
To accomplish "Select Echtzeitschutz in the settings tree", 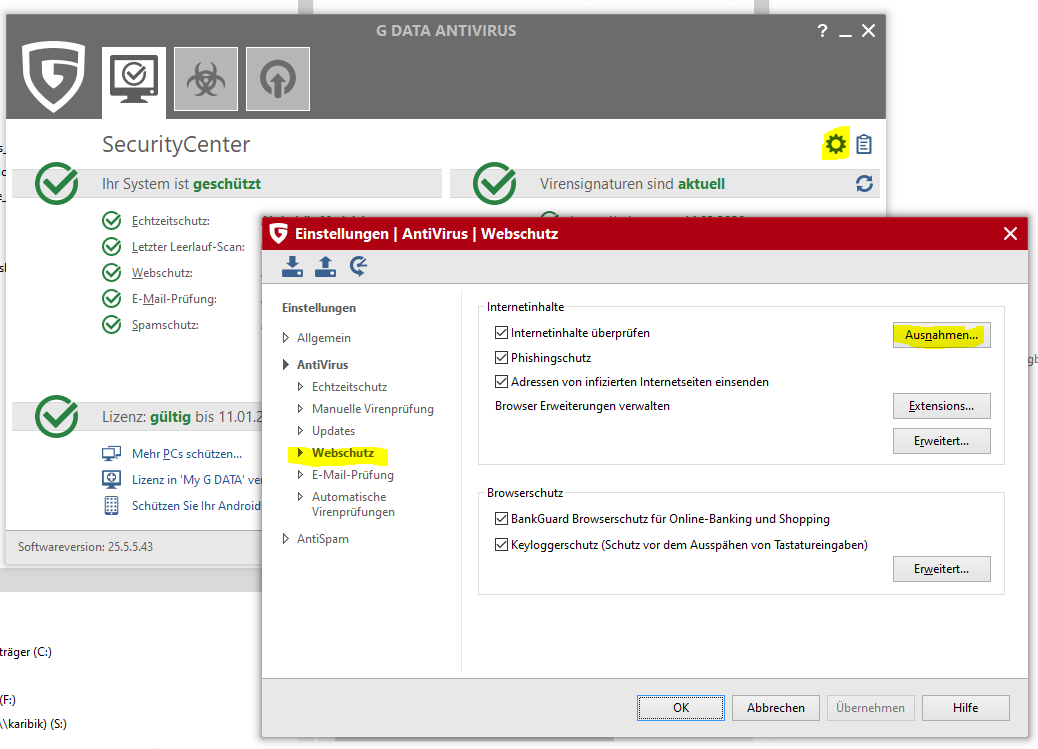I will pos(350,386).
